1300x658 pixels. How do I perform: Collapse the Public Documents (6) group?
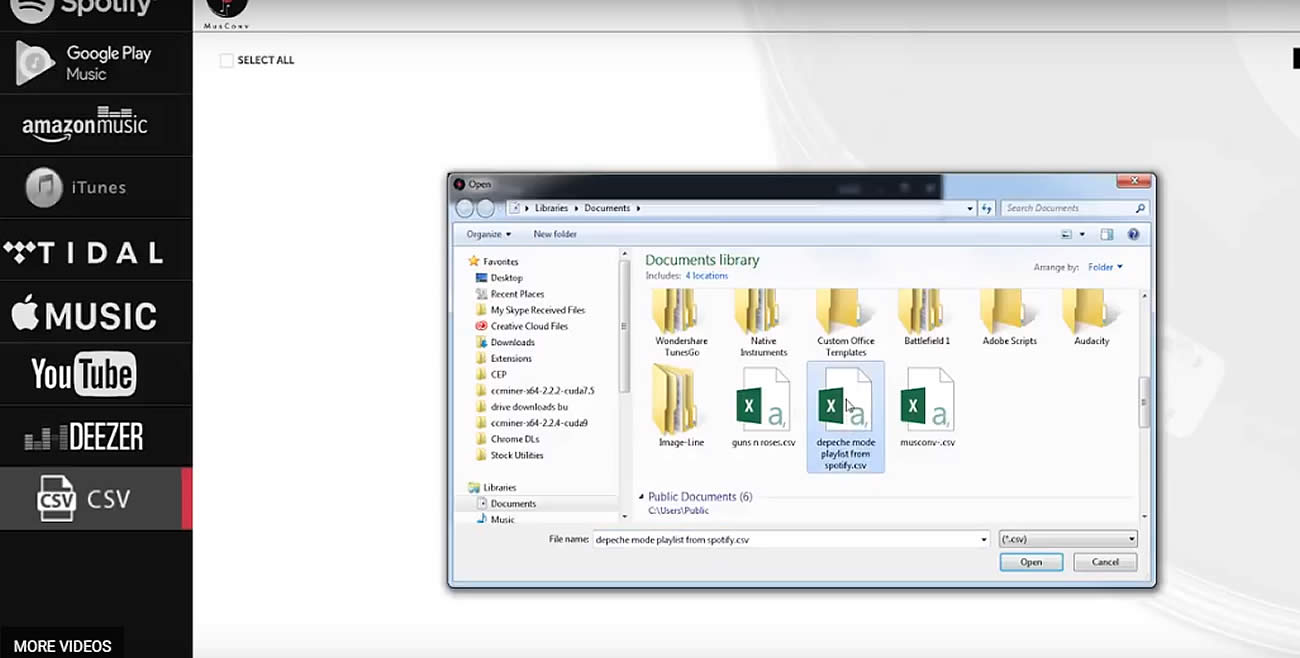coord(642,496)
